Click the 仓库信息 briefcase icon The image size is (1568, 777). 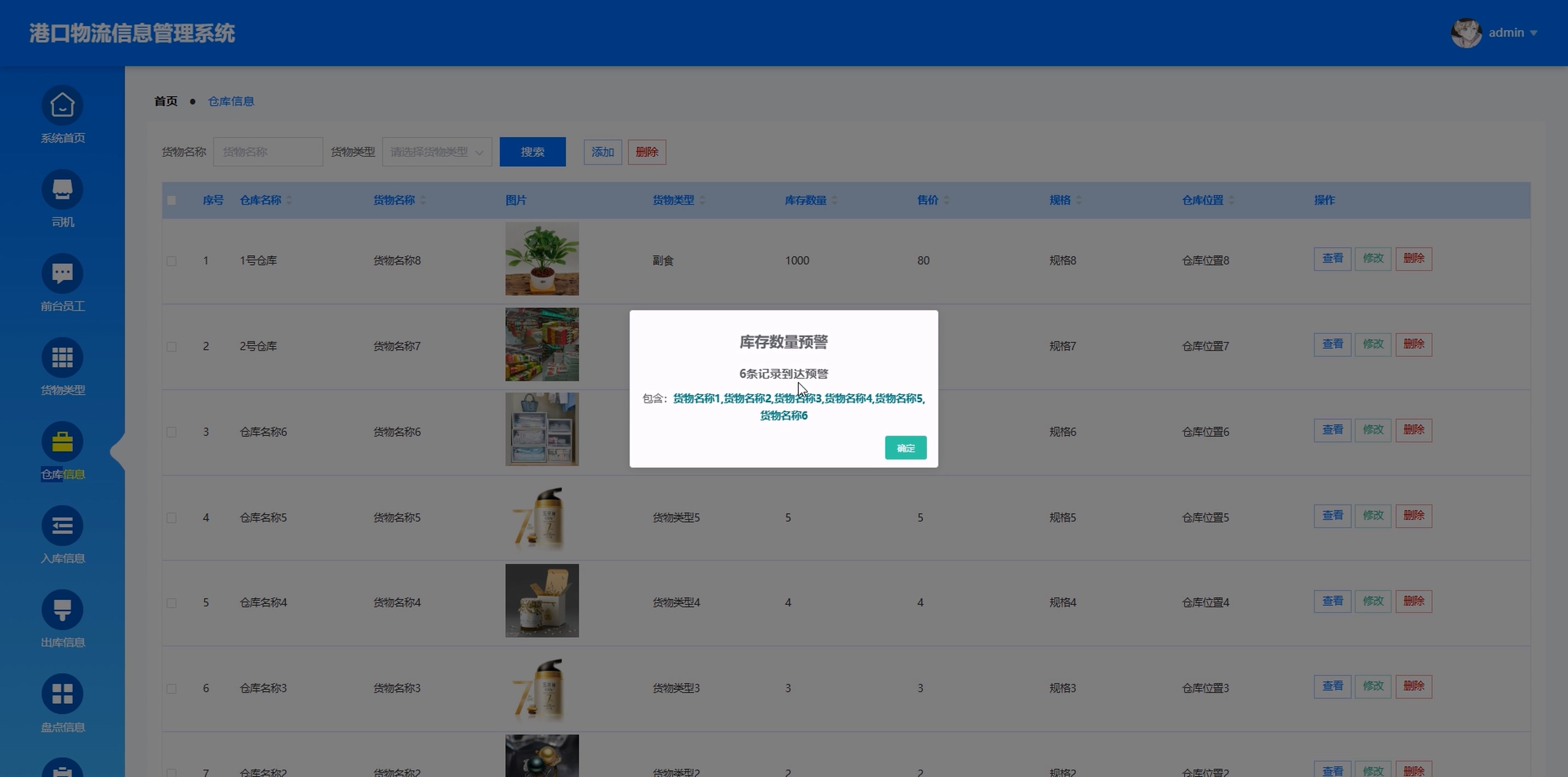(x=62, y=442)
